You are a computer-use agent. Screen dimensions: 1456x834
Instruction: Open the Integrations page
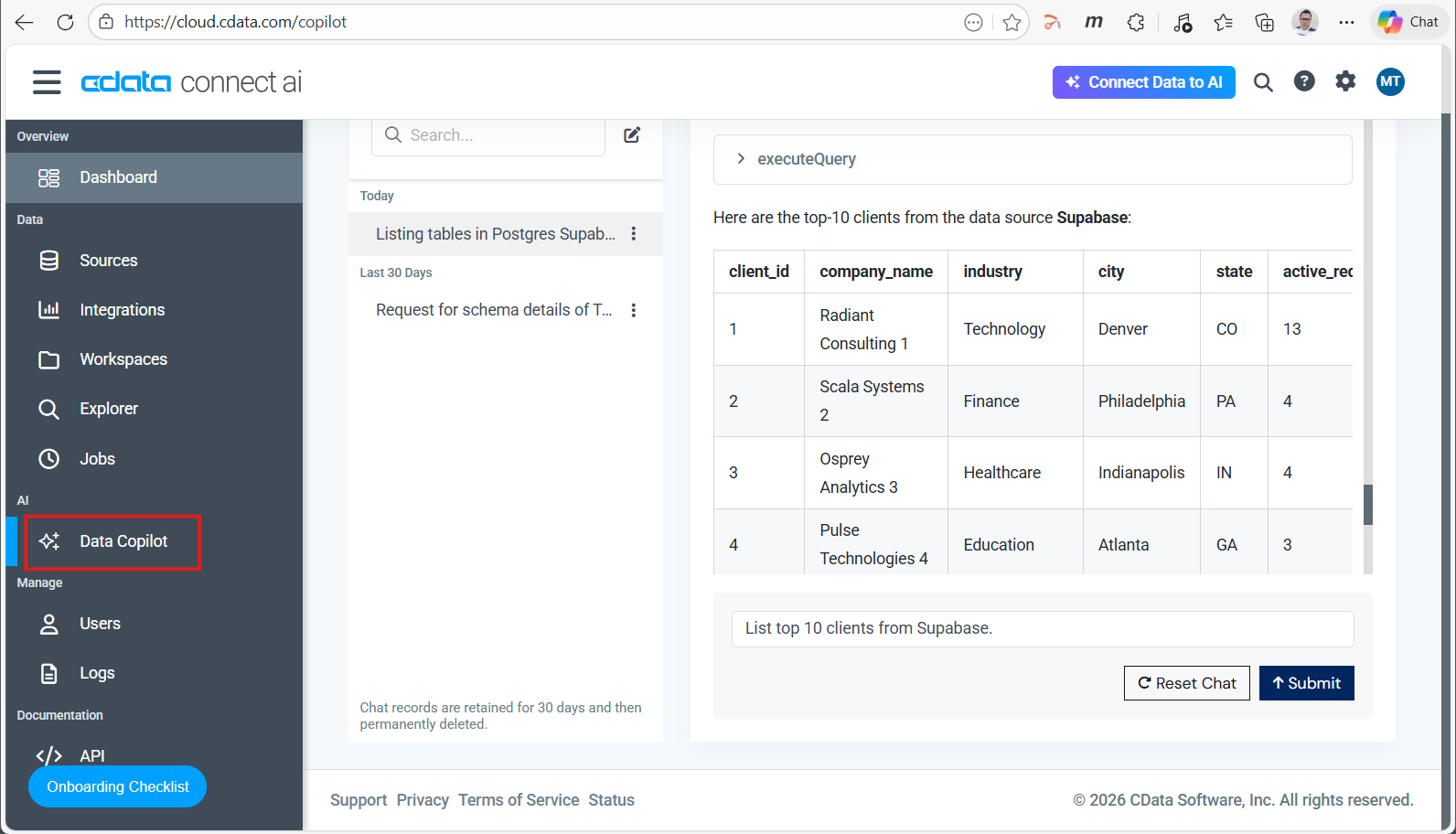pyautogui.click(x=122, y=310)
